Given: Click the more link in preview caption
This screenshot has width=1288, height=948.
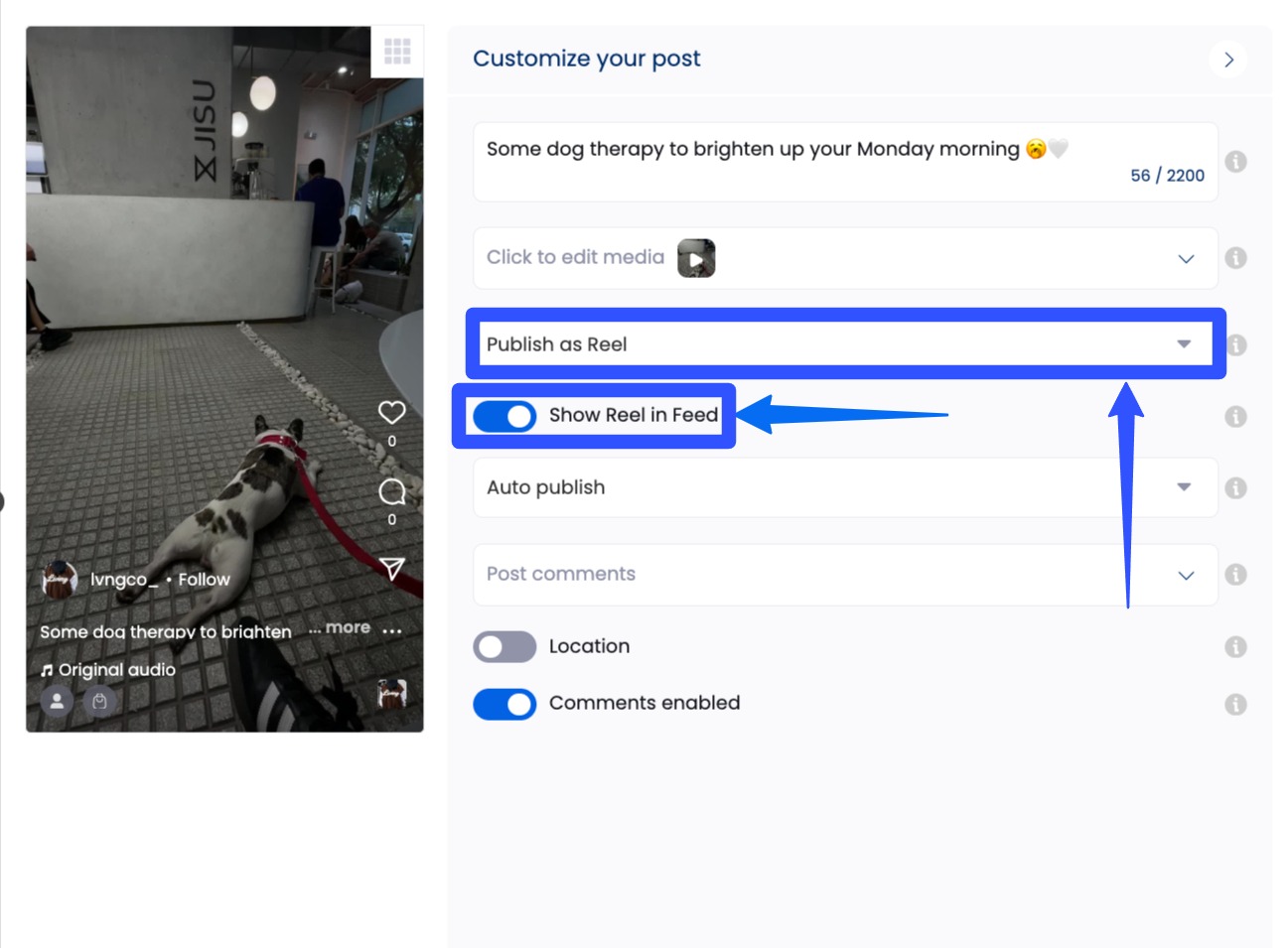Looking at the screenshot, I should click(x=347, y=627).
